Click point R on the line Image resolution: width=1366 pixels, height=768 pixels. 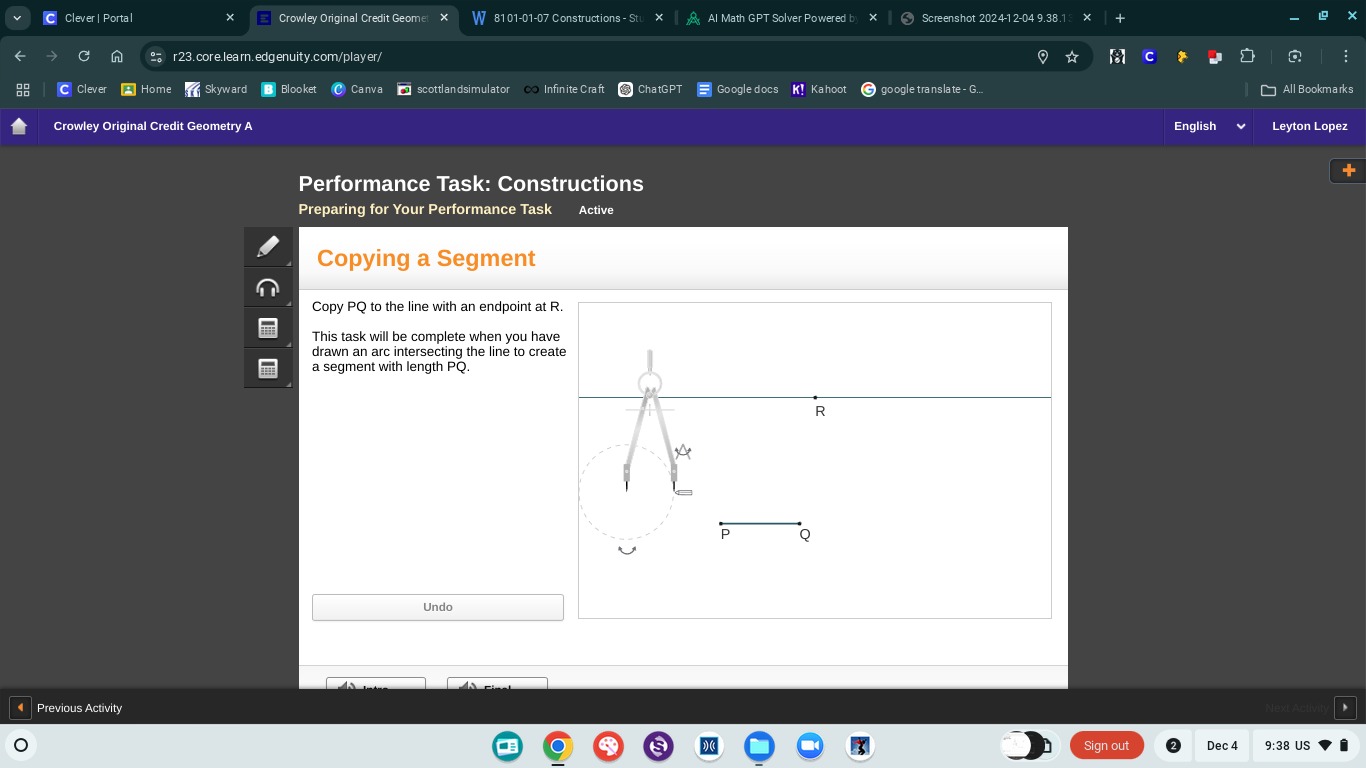(x=815, y=398)
